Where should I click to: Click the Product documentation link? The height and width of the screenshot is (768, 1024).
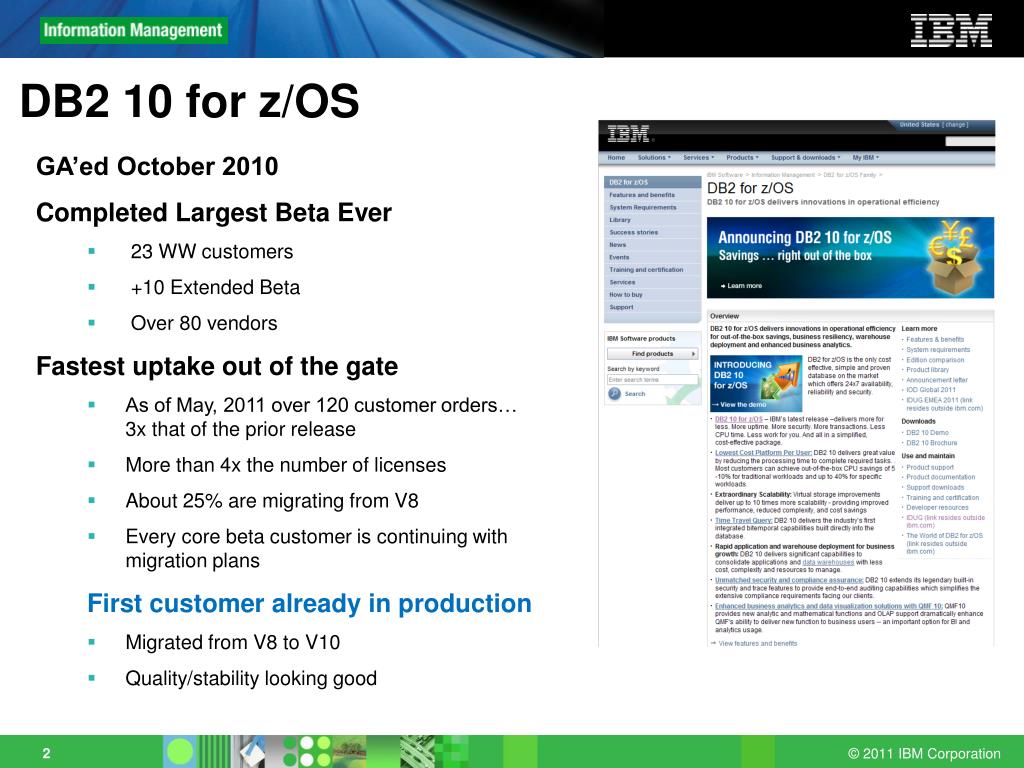[x=940, y=477]
